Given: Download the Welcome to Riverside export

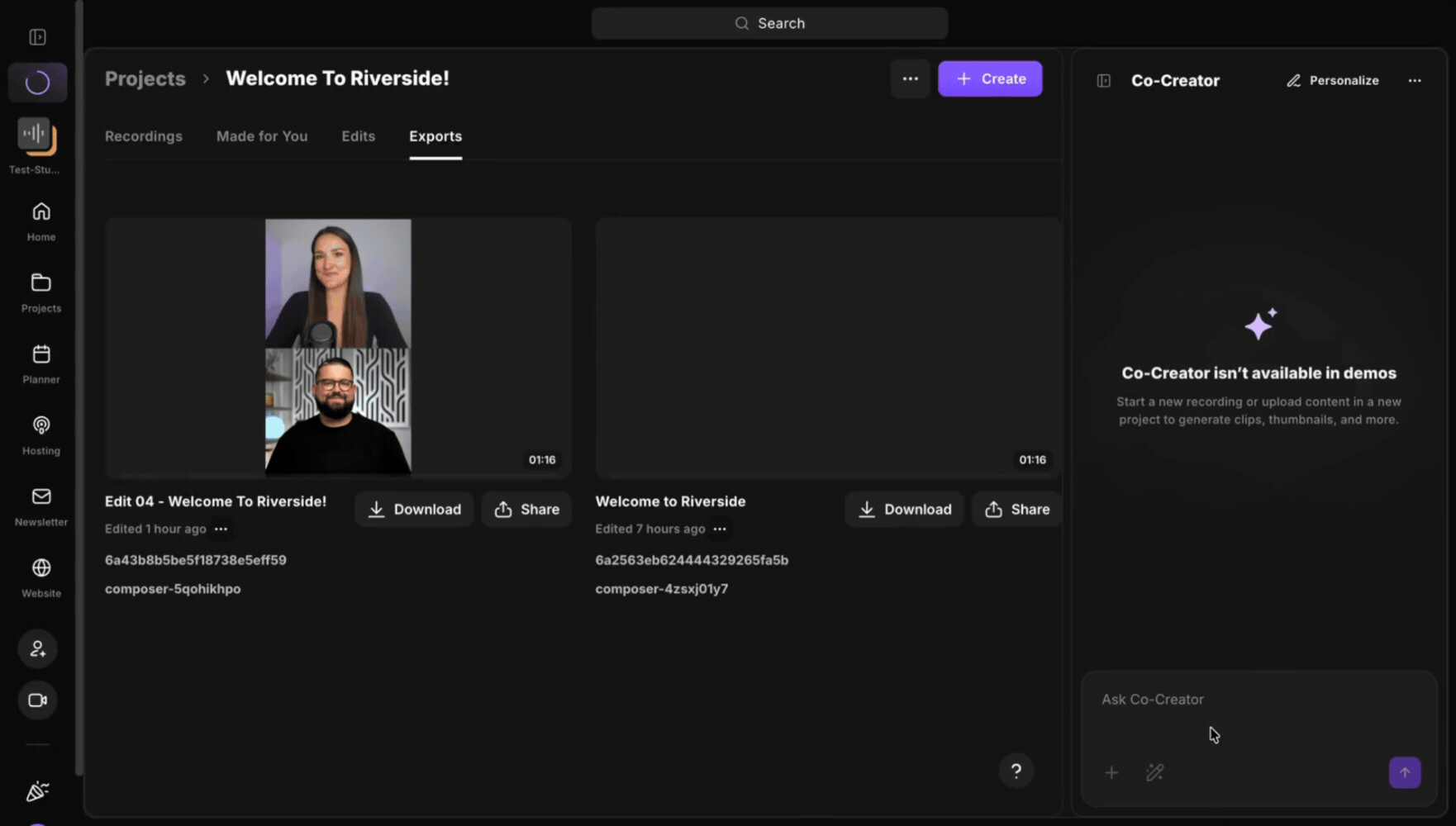Looking at the screenshot, I should 905,510.
